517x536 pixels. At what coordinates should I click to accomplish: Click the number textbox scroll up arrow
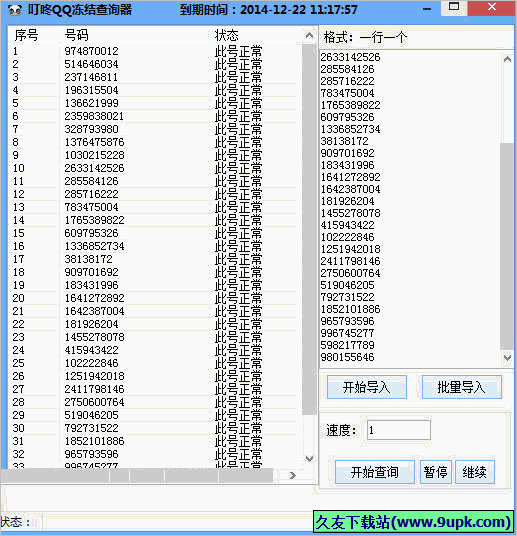507,59
